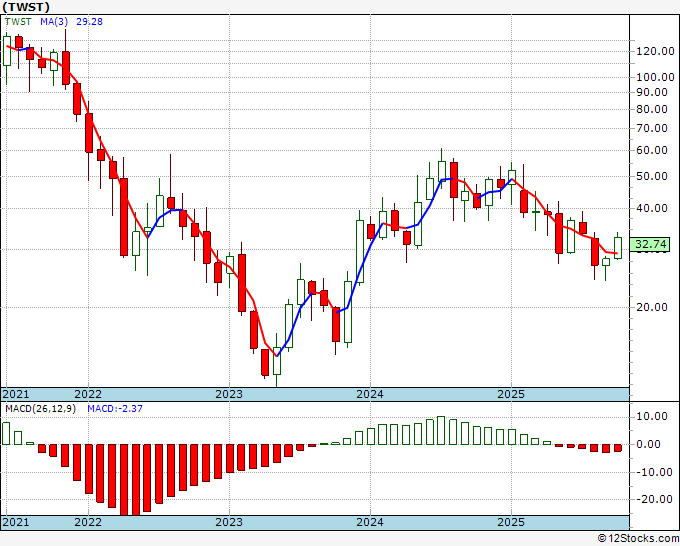Click the 100.00 price axis label
This screenshot has height=546, width=680.
(655, 77)
